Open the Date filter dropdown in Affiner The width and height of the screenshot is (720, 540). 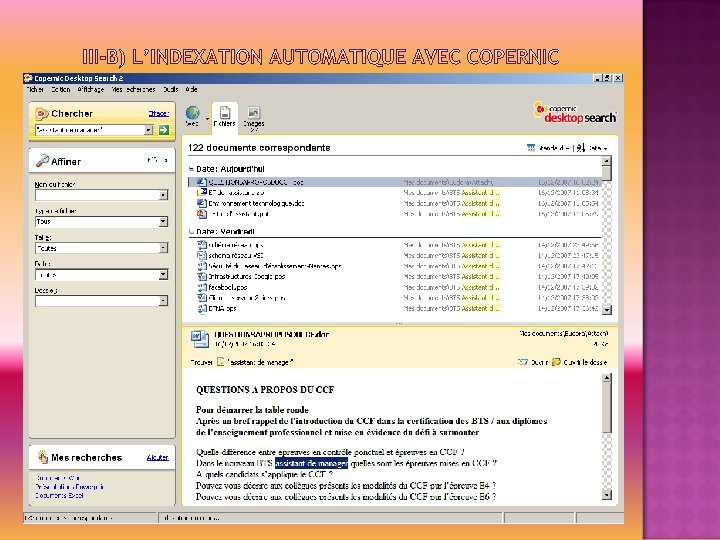163,275
